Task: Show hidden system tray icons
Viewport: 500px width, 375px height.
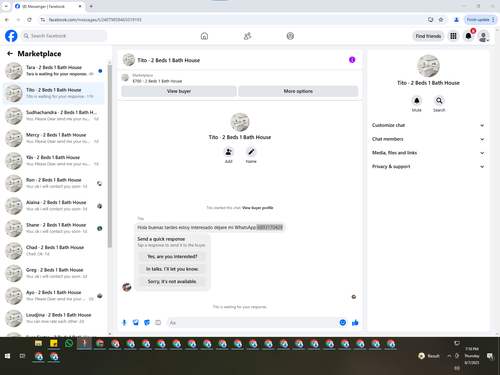Action: 449,356
